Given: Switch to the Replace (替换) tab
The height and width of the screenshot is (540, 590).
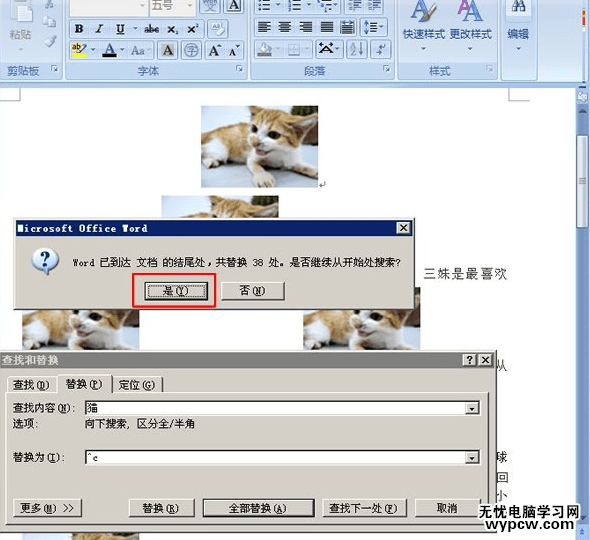Looking at the screenshot, I should [x=84, y=384].
